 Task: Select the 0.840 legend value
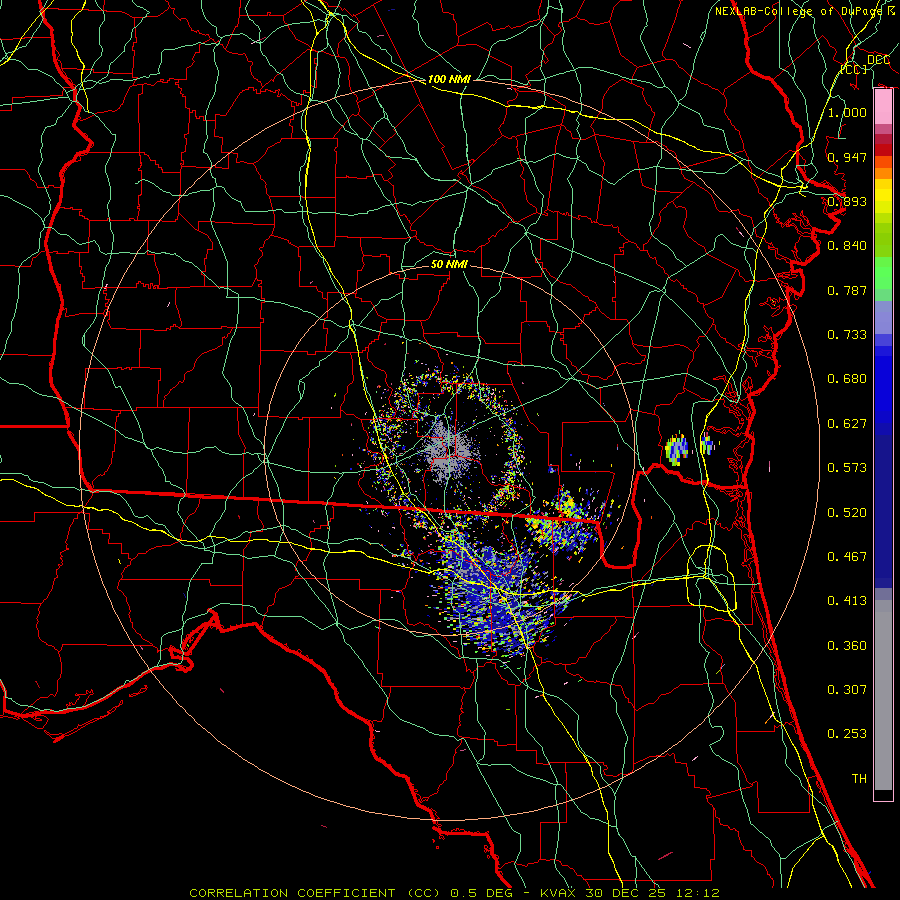(x=847, y=246)
